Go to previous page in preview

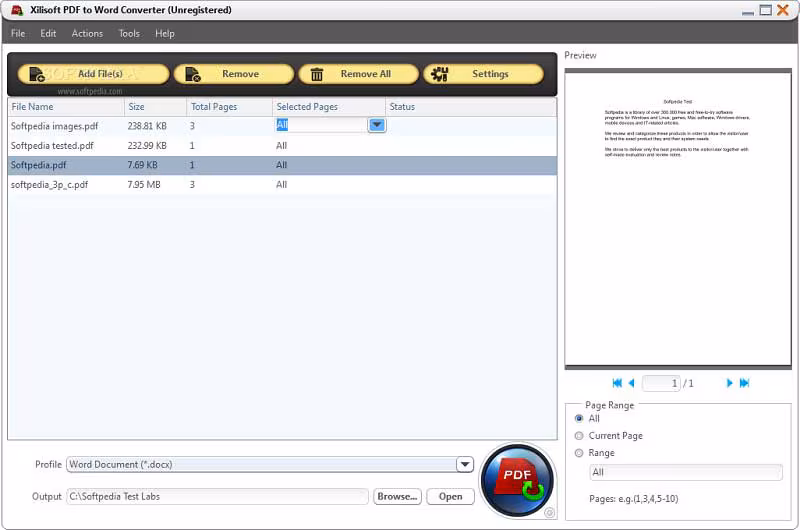tap(632, 383)
